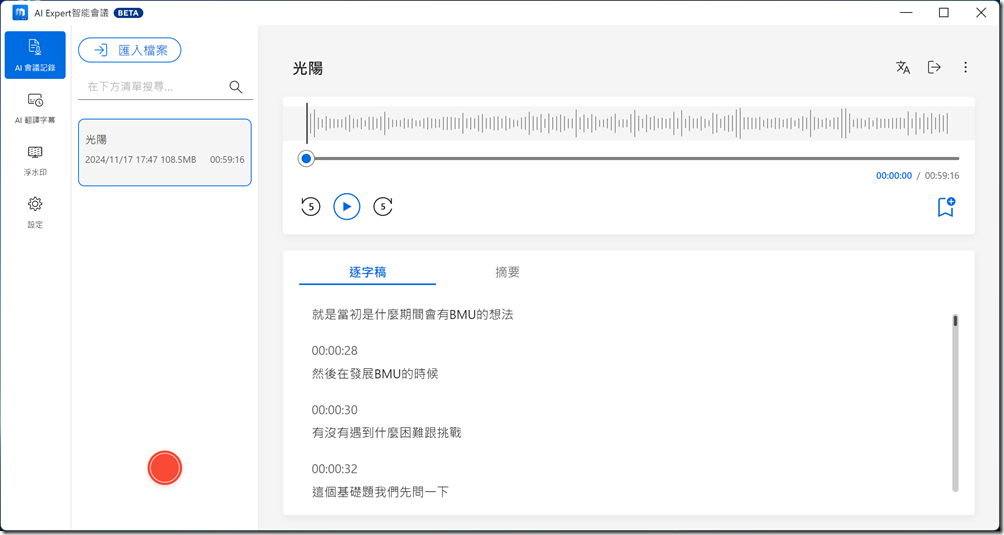This screenshot has height=535, width=1004.
Task: Click the line 這個基礎題我們先問一下
Action: tap(380, 492)
